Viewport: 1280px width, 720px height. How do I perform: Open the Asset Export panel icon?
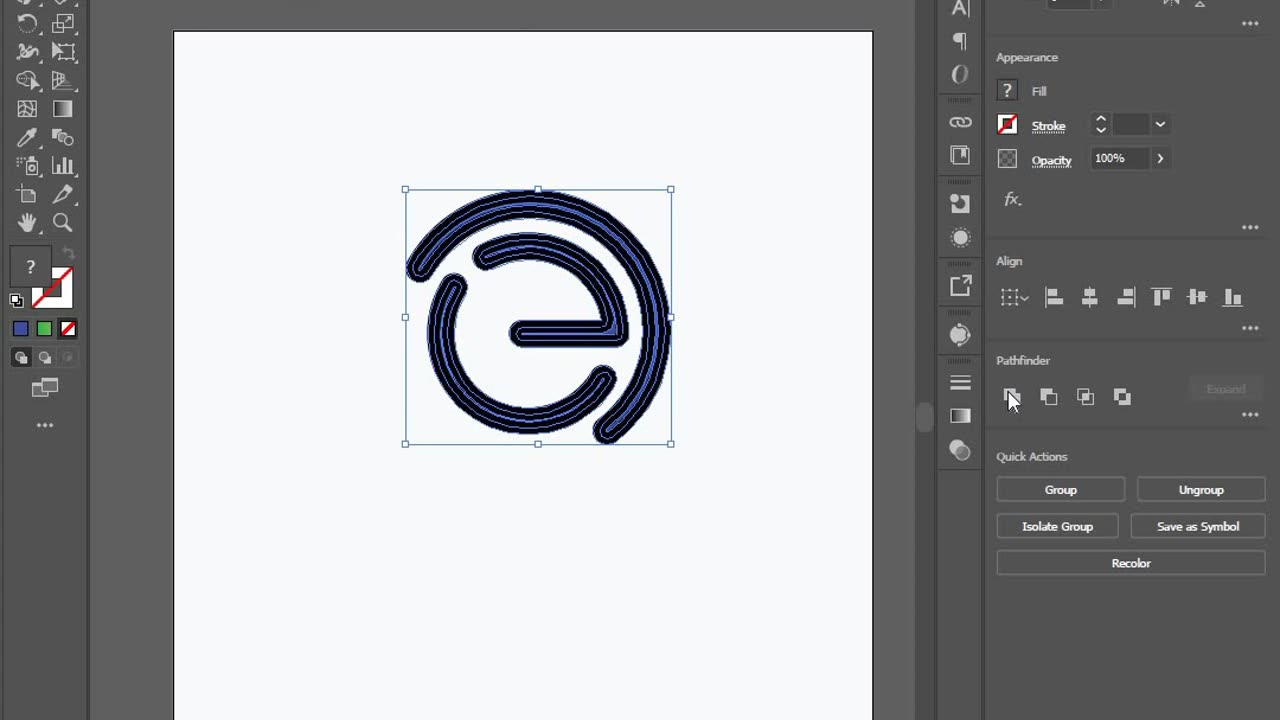click(960, 286)
